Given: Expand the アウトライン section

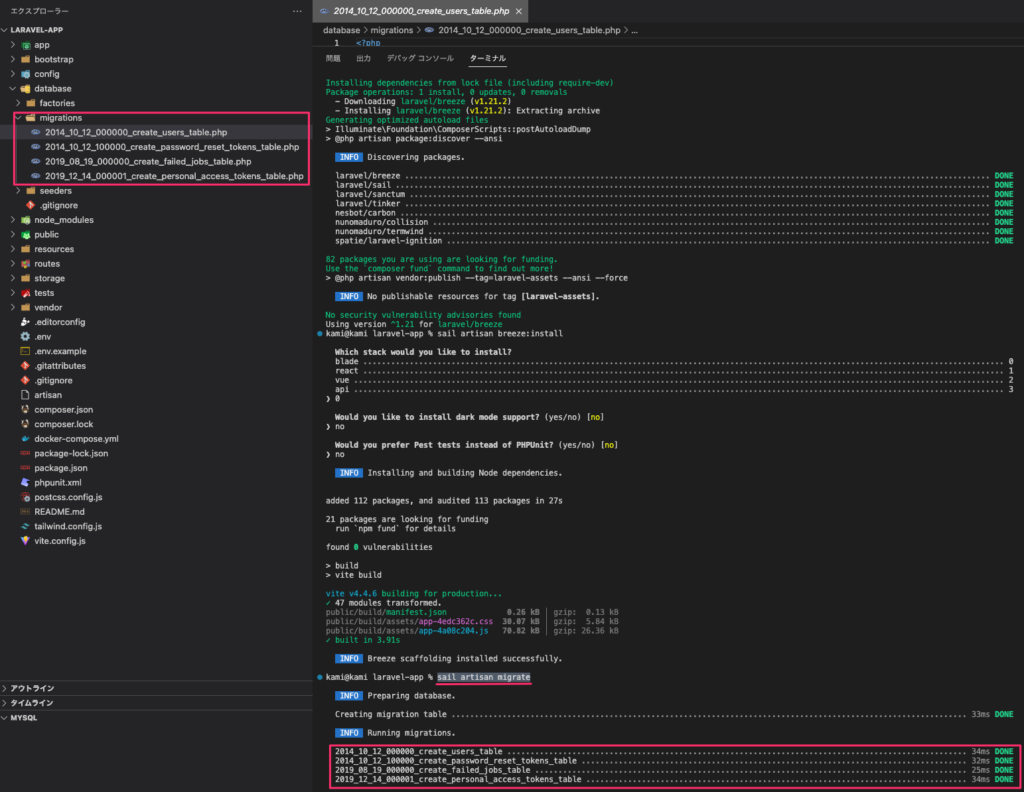Looking at the screenshot, I should point(32,688).
